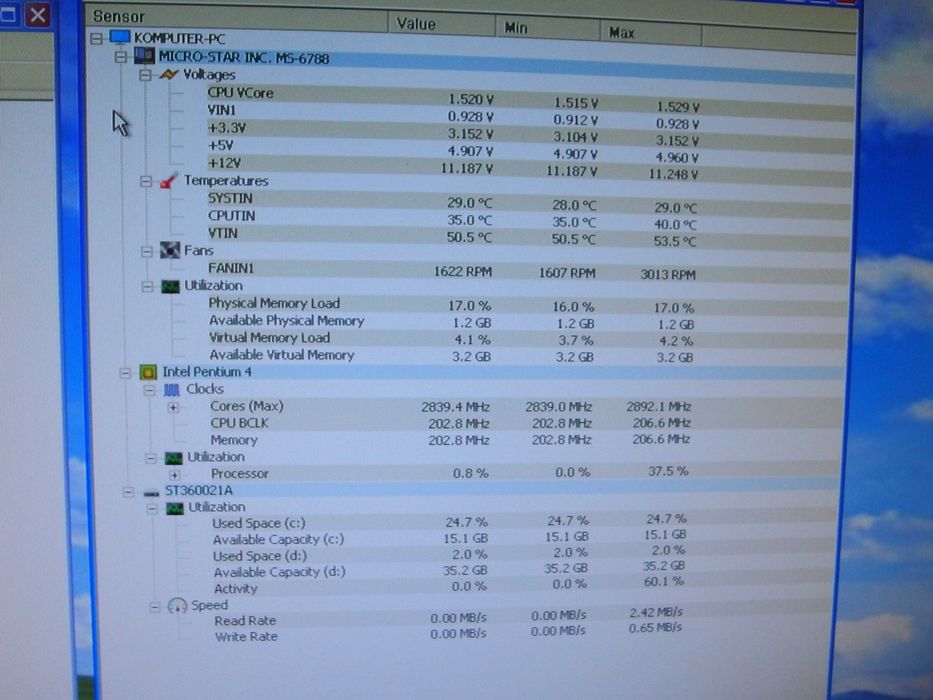Screen dimensions: 933x700
Task: Collapse the Fans group
Action: 146,252
